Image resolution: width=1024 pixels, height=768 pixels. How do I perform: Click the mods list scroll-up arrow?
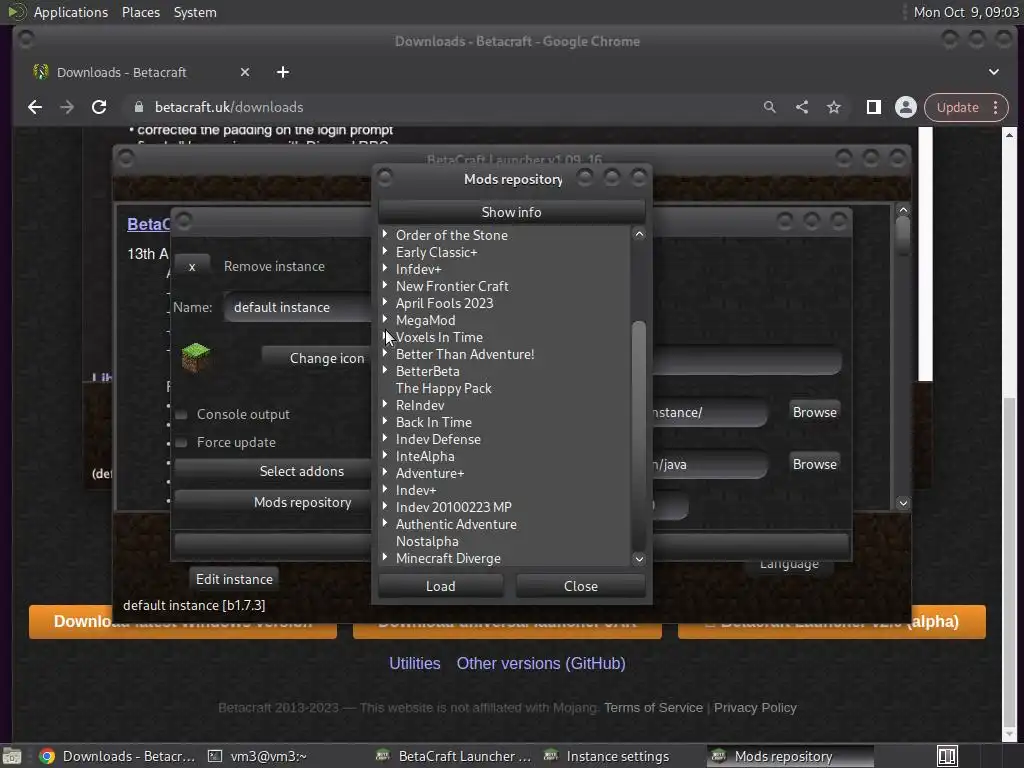(x=639, y=234)
